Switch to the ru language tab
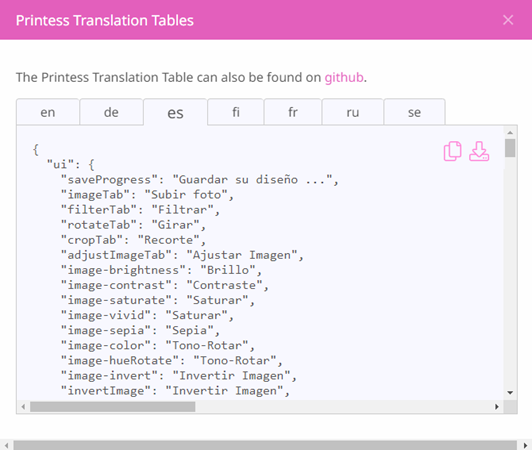Viewport: 532px width, 450px height. click(x=353, y=112)
